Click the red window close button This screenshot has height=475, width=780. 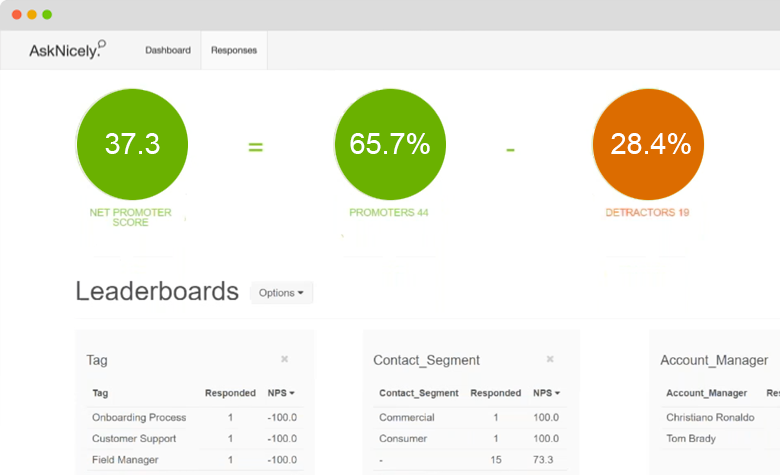point(16,15)
